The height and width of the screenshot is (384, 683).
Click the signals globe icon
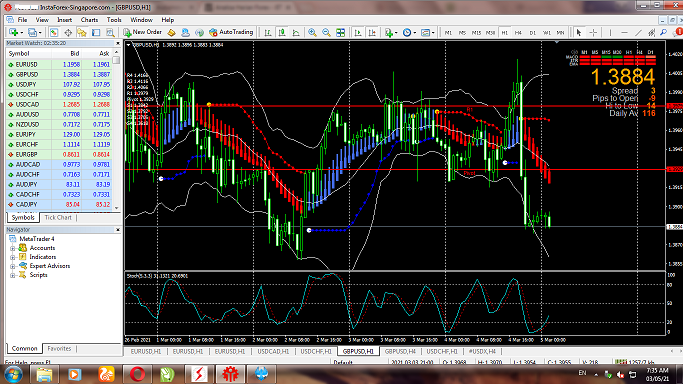pyautogui.click(x=199, y=33)
